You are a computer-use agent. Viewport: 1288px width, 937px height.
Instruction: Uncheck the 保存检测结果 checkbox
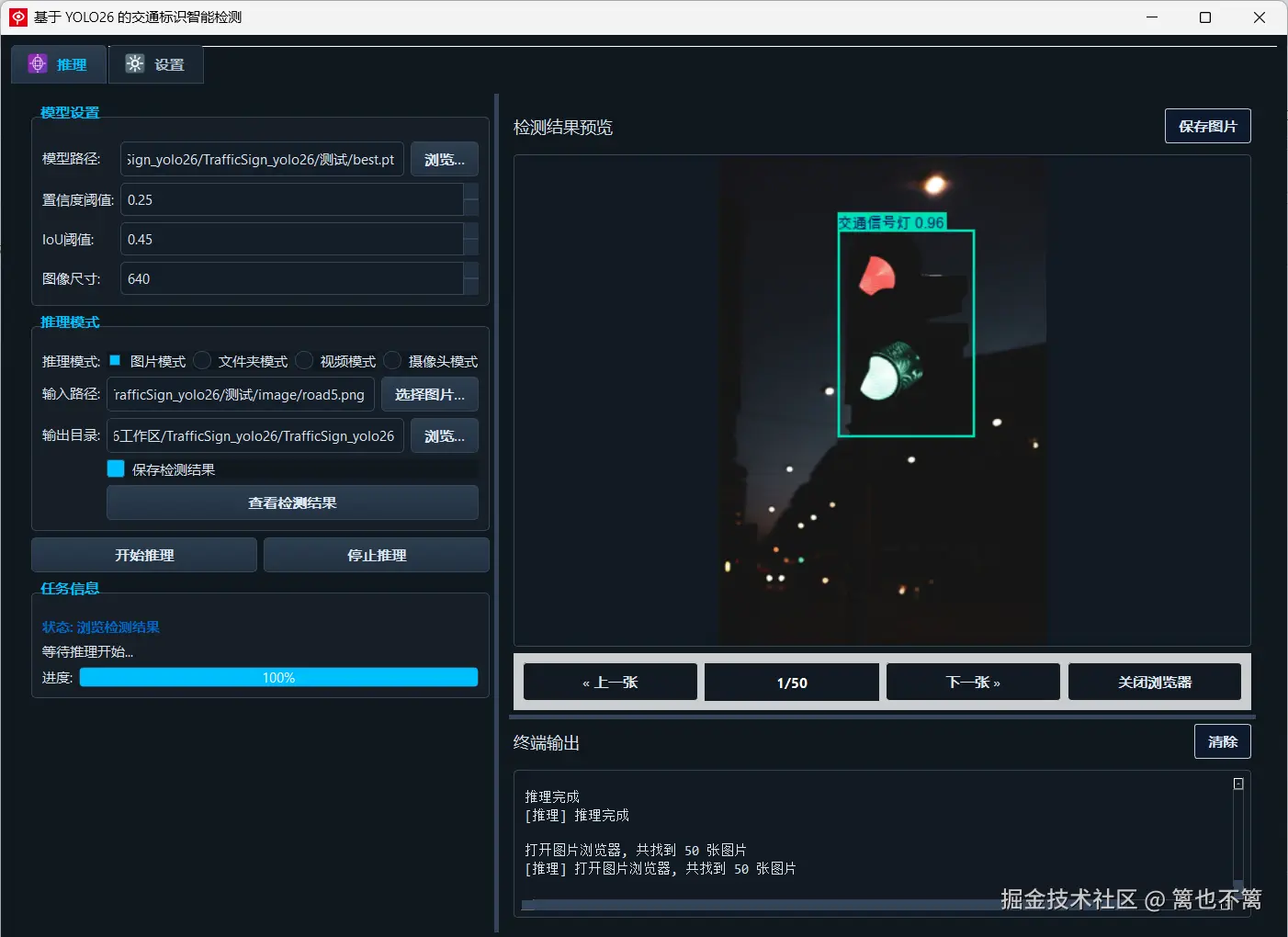116,468
